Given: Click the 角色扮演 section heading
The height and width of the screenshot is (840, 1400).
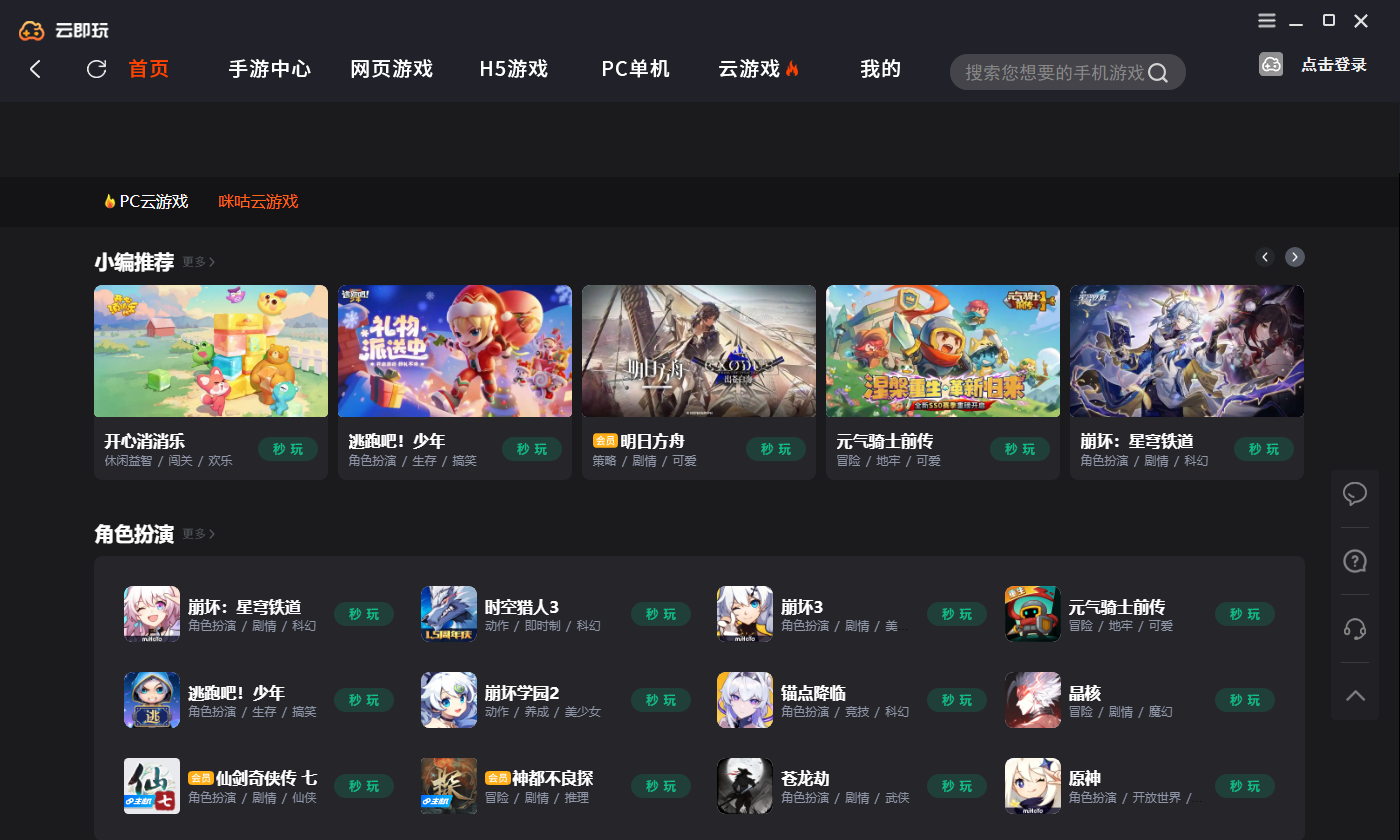Looking at the screenshot, I should pyautogui.click(x=134, y=534).
